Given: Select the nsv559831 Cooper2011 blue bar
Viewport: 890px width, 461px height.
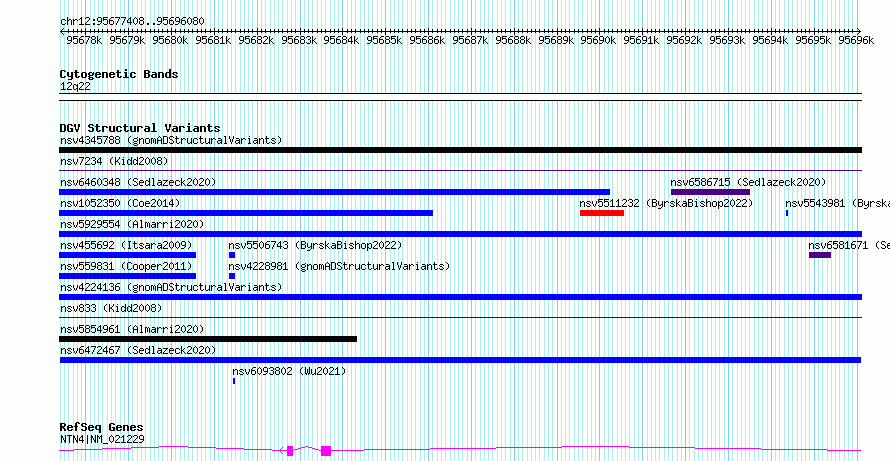Looking at the screenshot, I should click(127, 276).
